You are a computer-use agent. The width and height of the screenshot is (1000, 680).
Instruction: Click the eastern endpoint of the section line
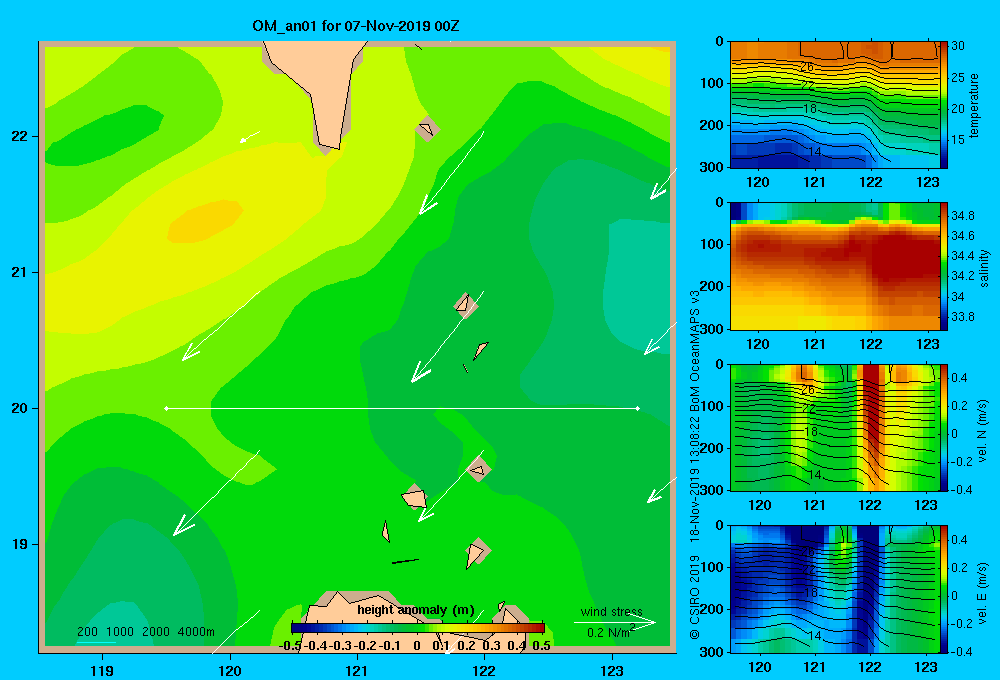pyautogui.click(x=638, y=408)
